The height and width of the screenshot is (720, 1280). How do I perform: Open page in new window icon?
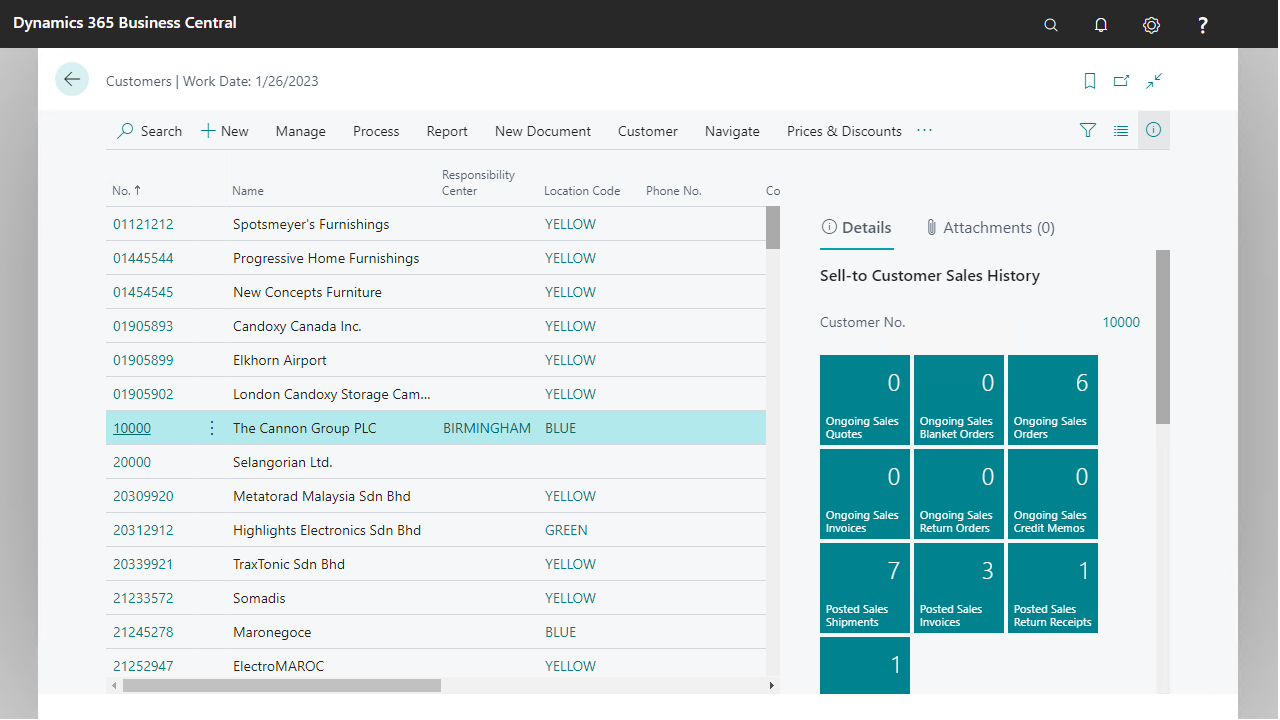[1122, 81]
